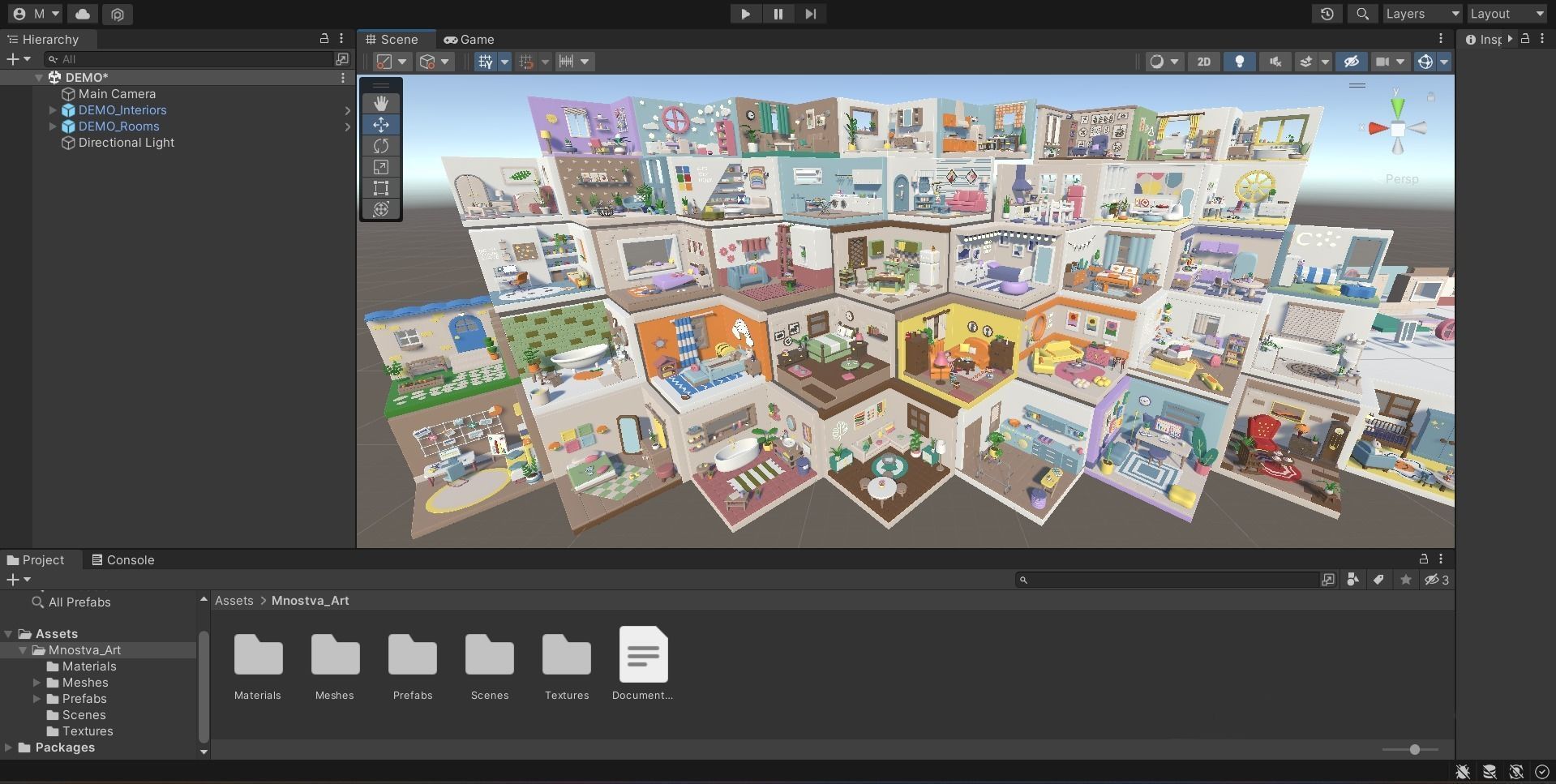
Task: Click Assets in the breadcrumb path
Action: (x=234, y=601)
